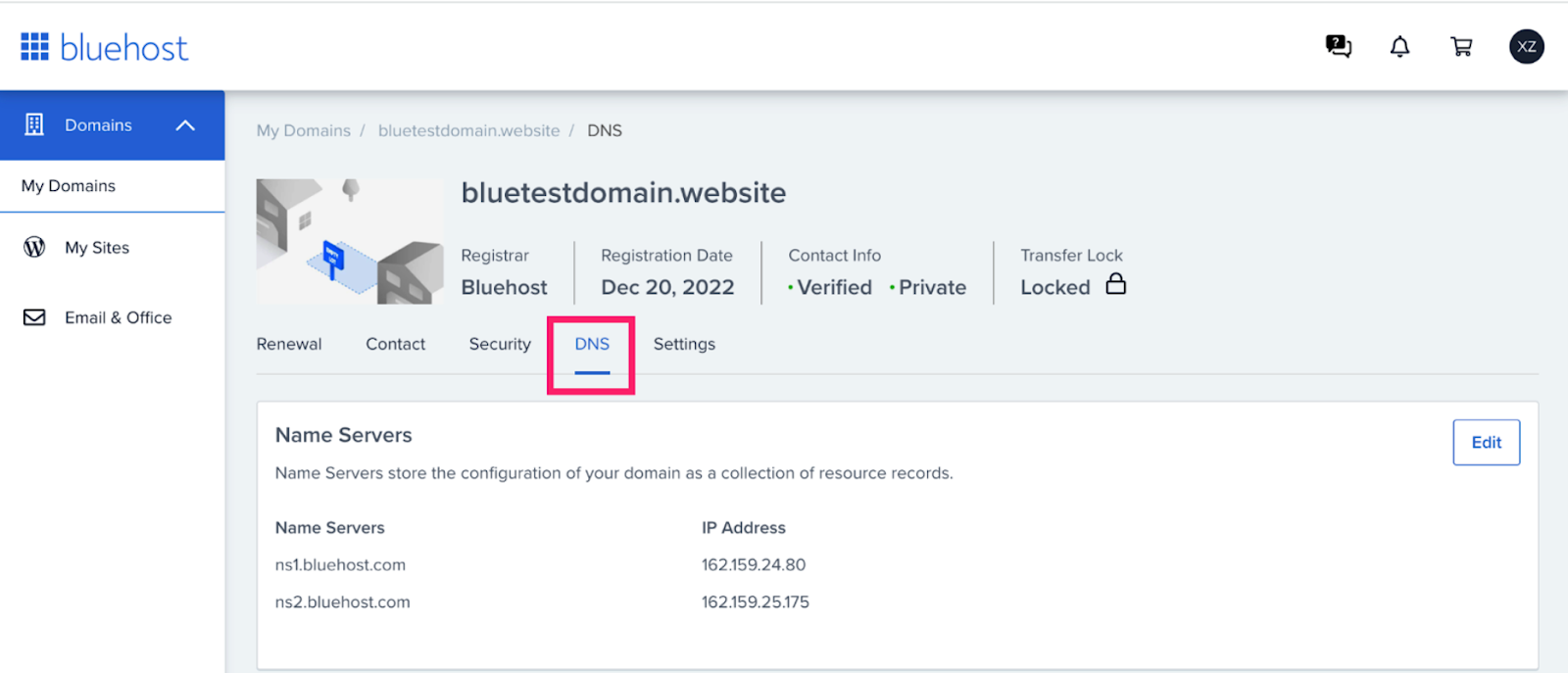Collapse the Domains sidebar section chevron
This screenshot has height=673, width=1568.
click(x=185, y=125)
